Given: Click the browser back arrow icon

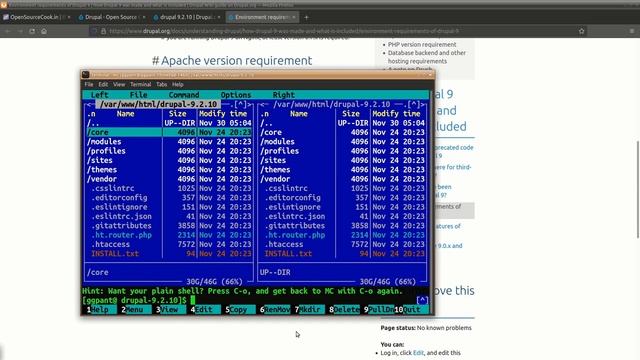Looking at the screenshot, I should [8, 31].
